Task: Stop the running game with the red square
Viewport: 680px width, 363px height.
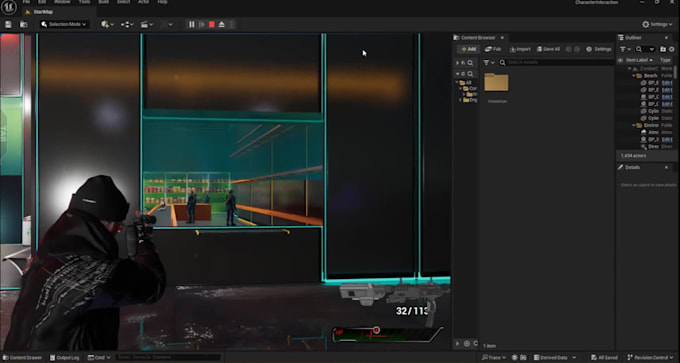Action: [x=212, y=25]
